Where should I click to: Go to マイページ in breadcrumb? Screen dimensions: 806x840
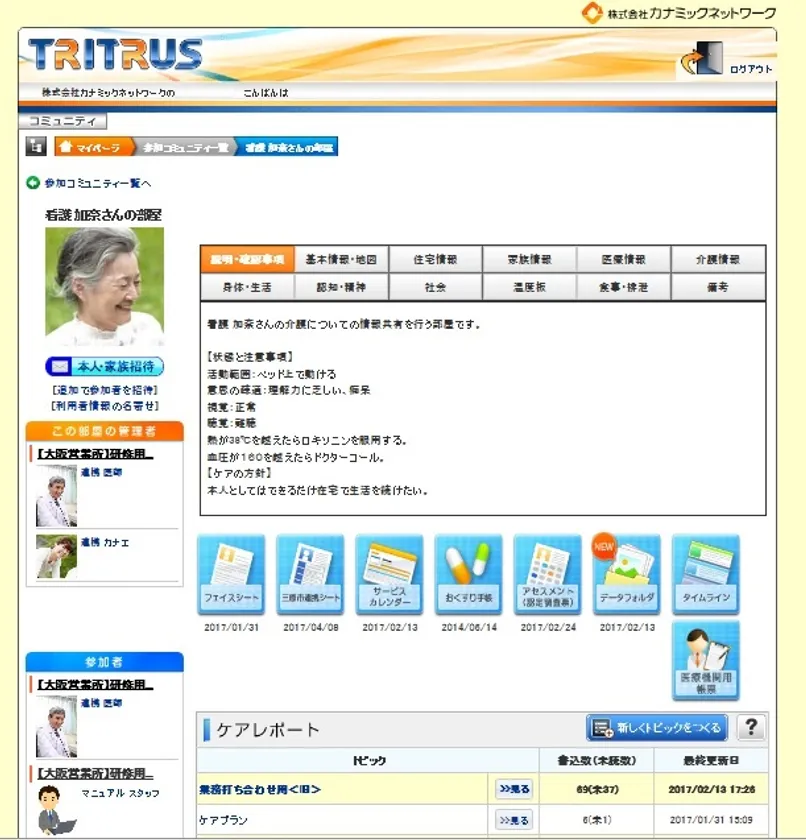pyautogui.click(x=93, y=147)
